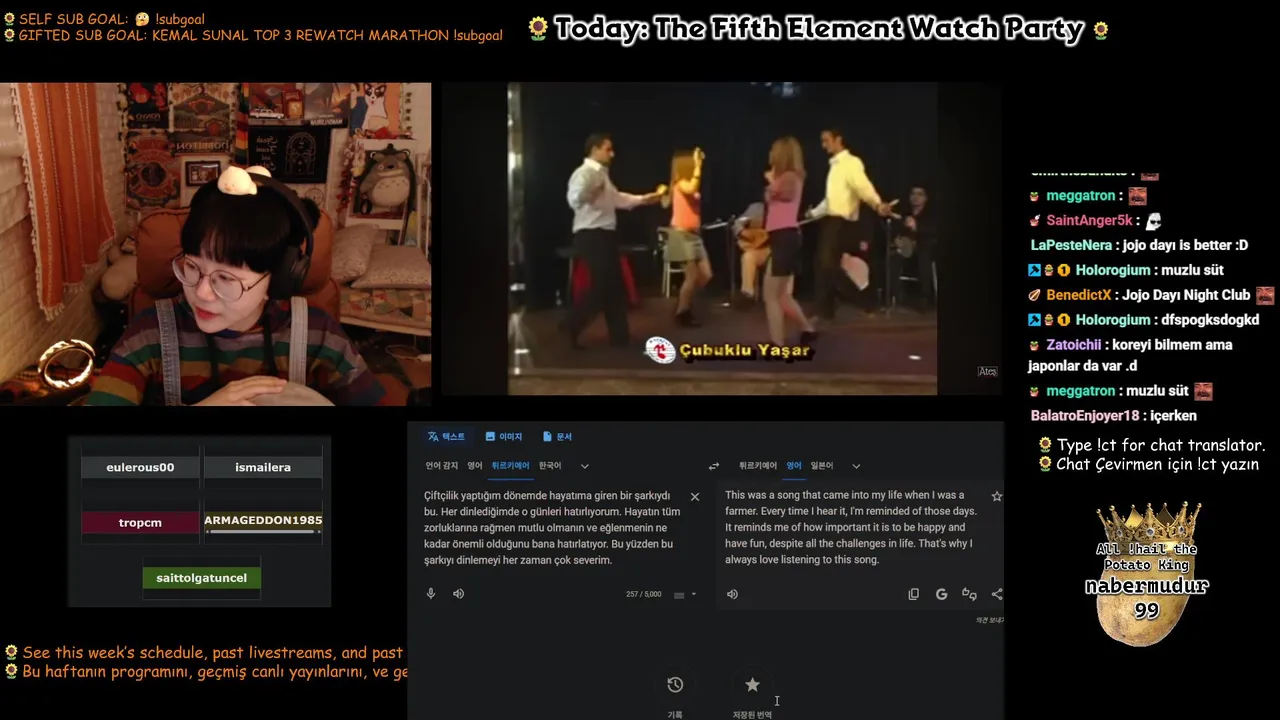Copy the English translation to clipboard
This screenshot has width=1280, height=720.
(913, 594)
